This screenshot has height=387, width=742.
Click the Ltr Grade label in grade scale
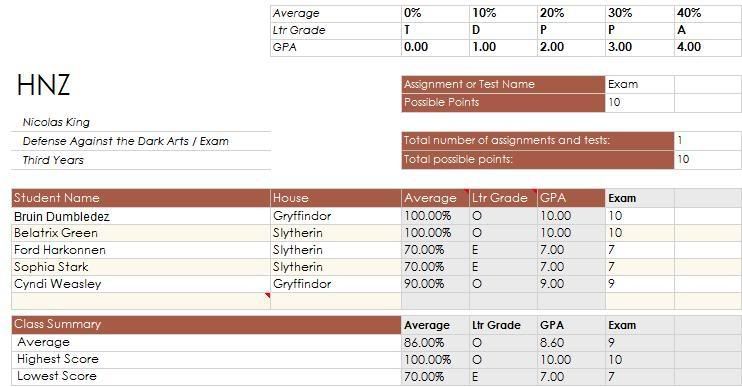(336, 30)
